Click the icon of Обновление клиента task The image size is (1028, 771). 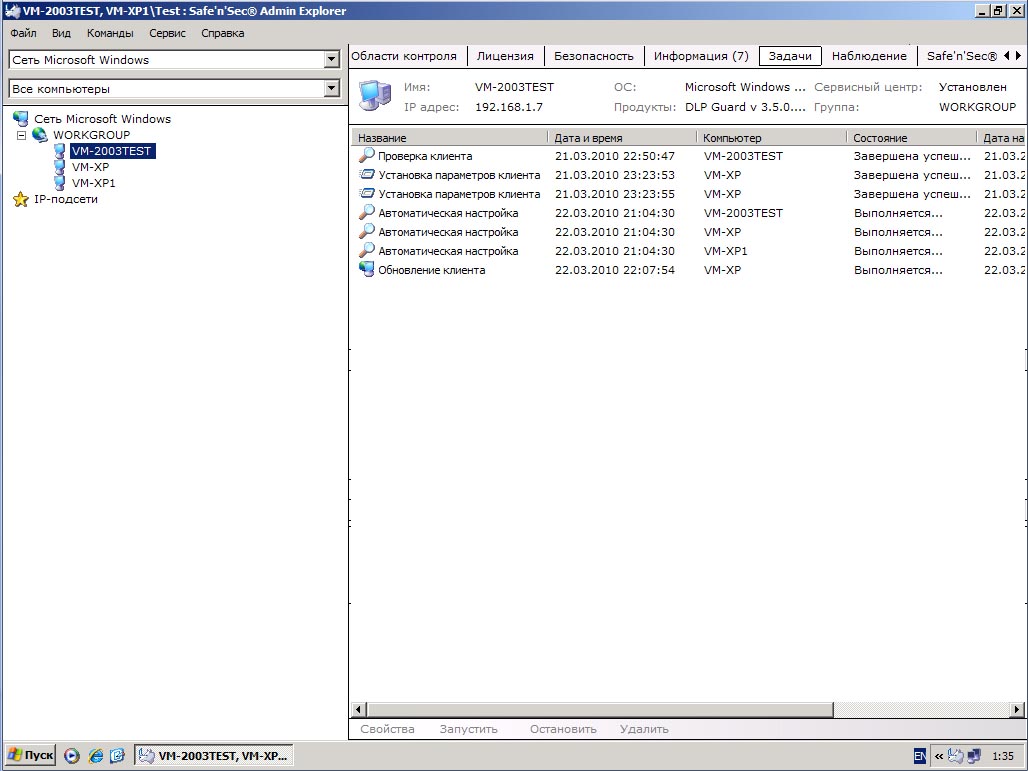(366, 269)
